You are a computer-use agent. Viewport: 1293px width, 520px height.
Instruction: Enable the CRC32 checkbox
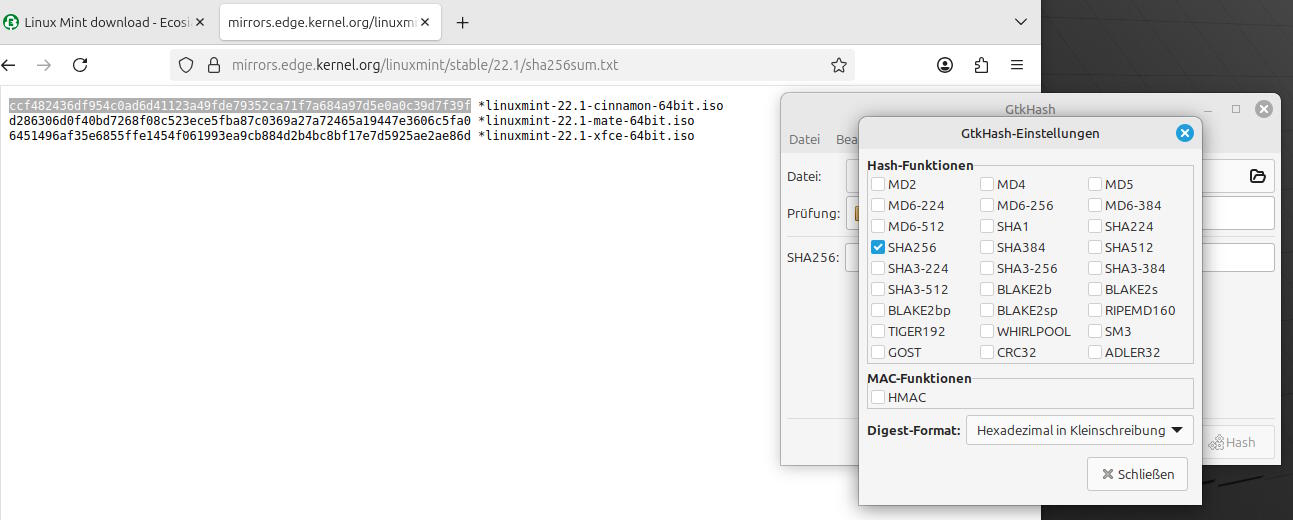(986, 352)
